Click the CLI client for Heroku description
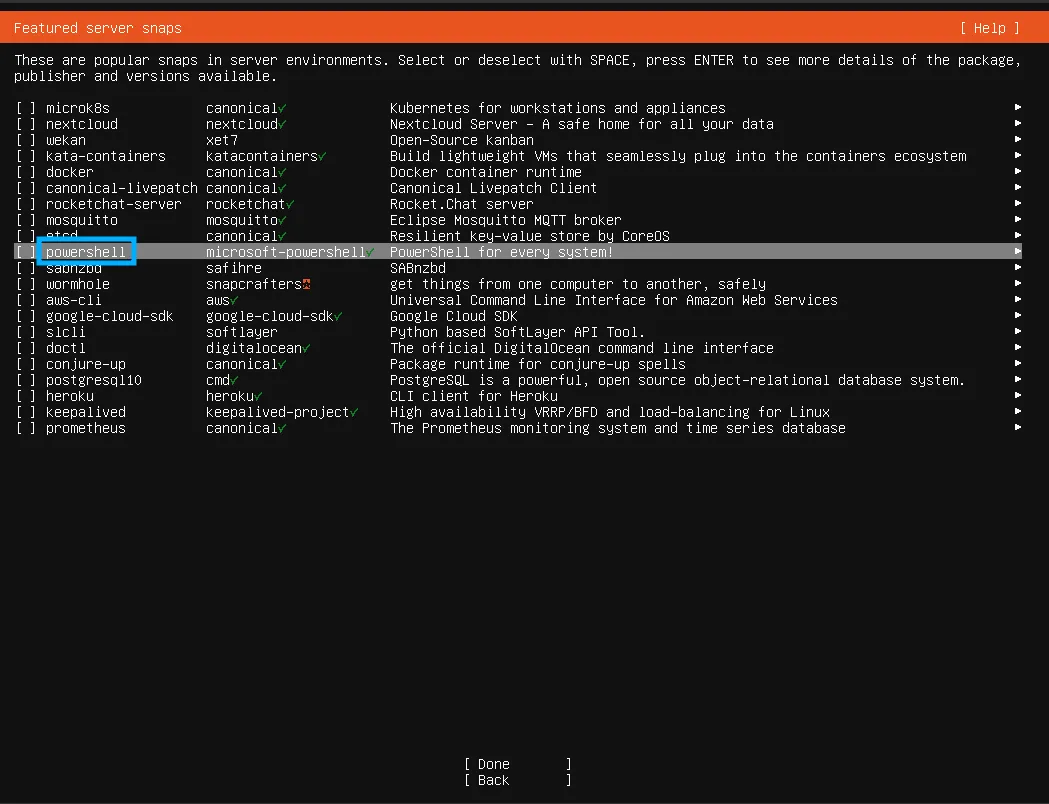 point(474,397)
